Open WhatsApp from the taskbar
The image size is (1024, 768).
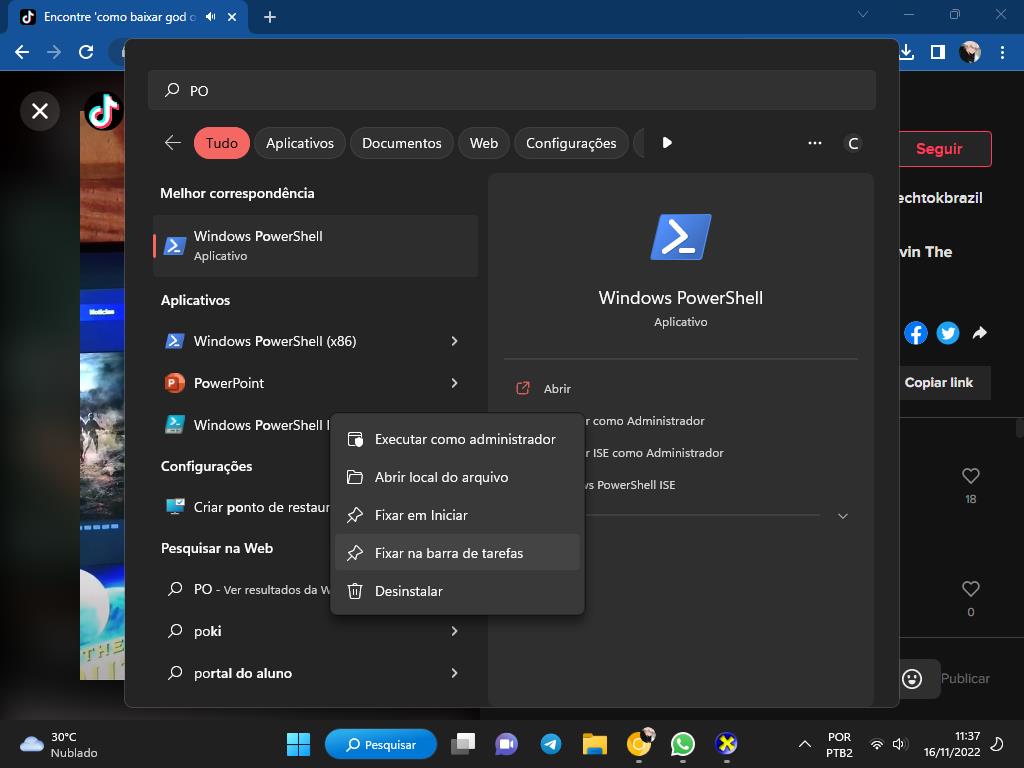click(x=683, y=744)
